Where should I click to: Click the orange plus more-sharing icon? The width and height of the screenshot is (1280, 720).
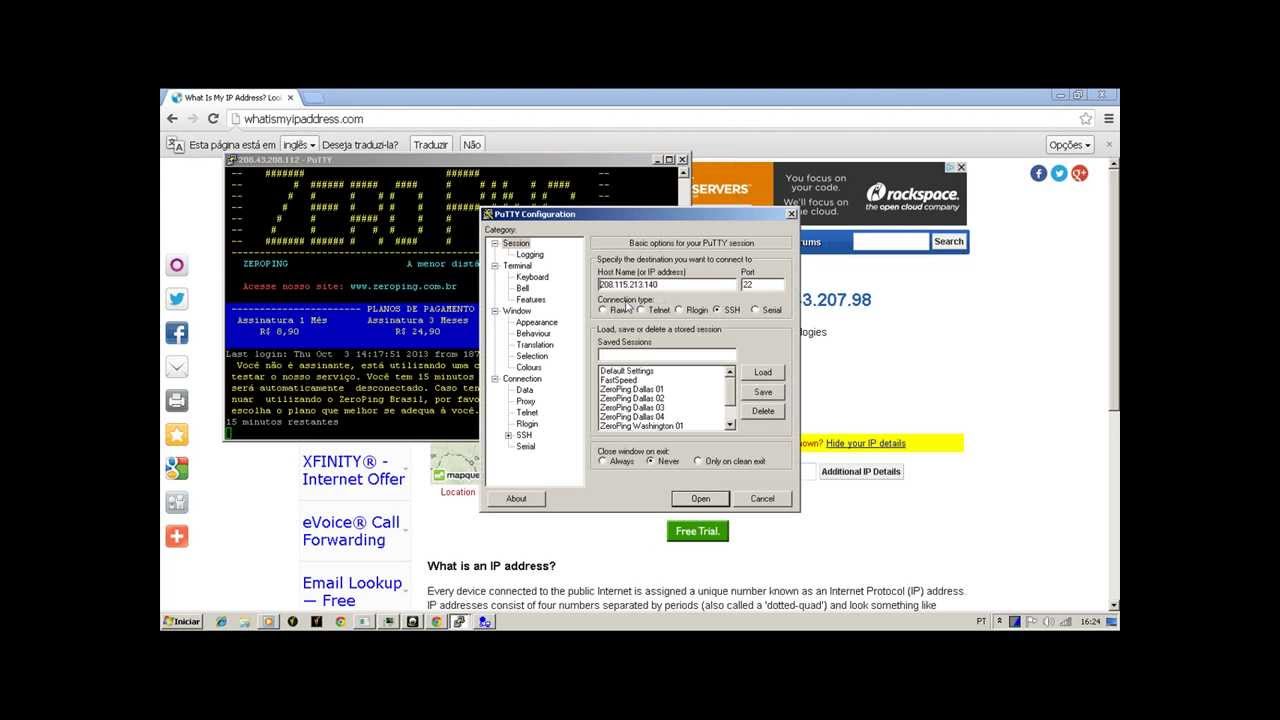point(177,537)
